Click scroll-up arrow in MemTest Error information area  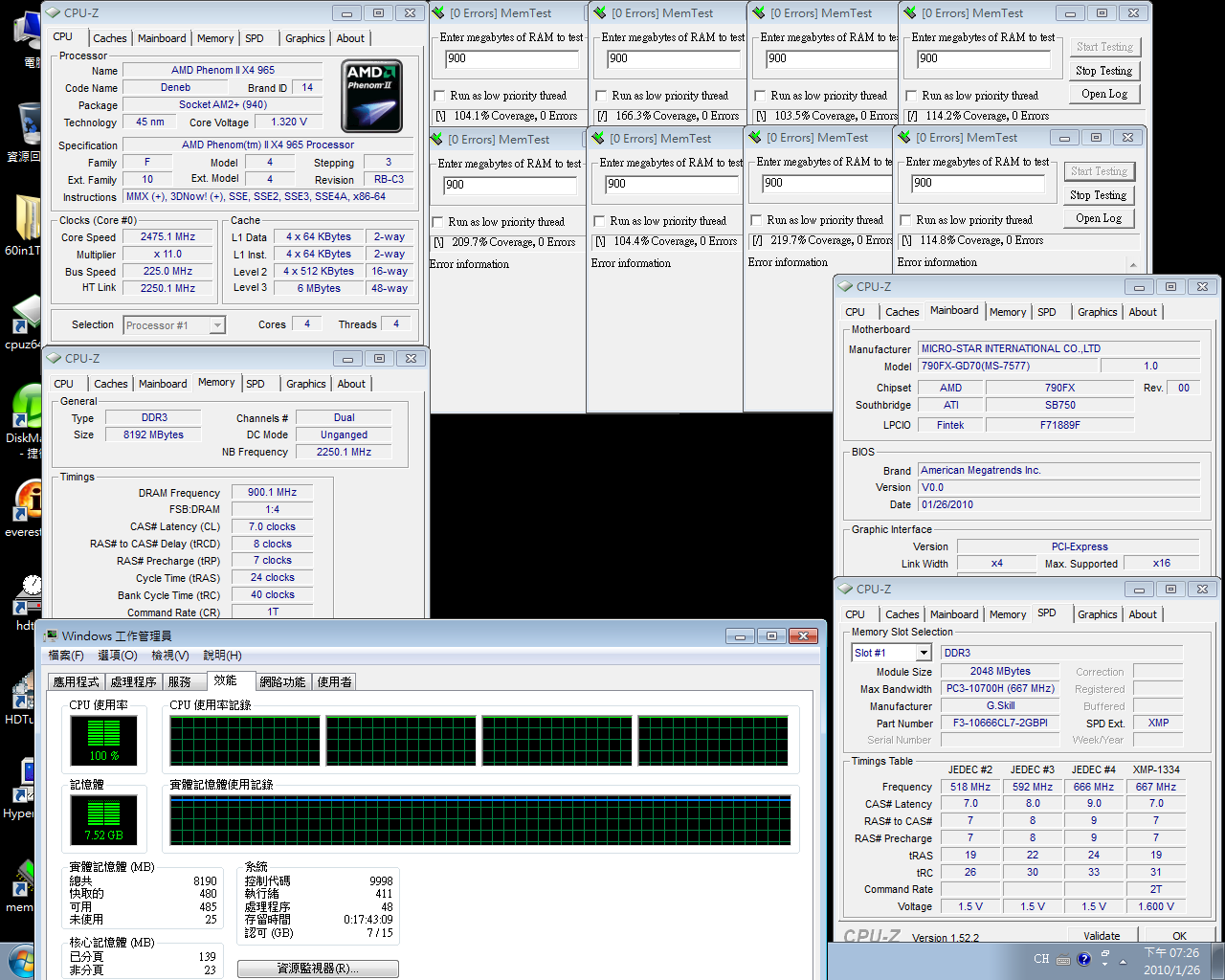[x=1134, y=265]
